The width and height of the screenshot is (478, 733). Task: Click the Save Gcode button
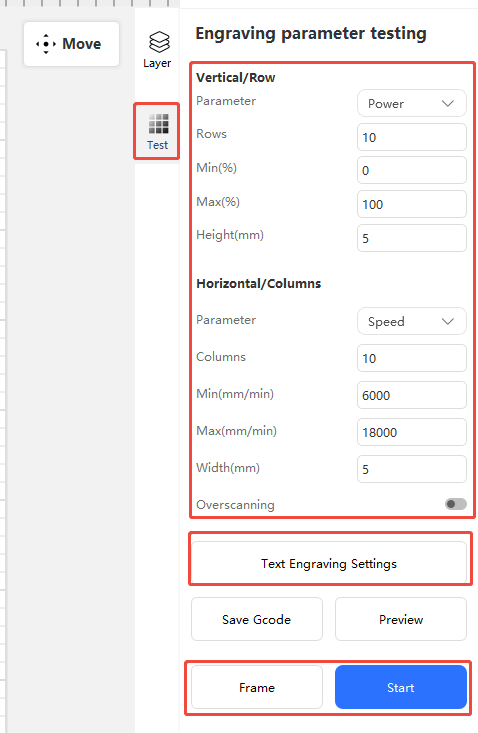pos(257,619)
